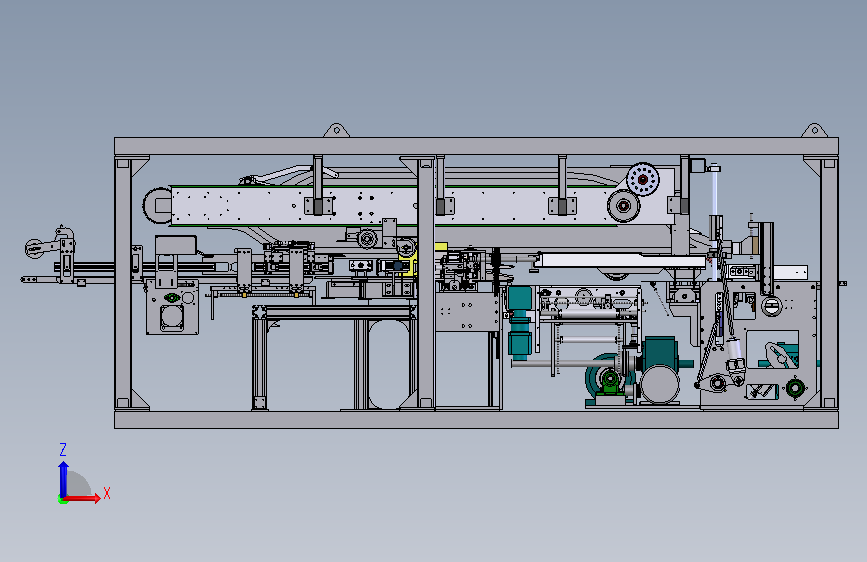
Task: Click the "X" axis label text
Action: [x=107, y=493]
